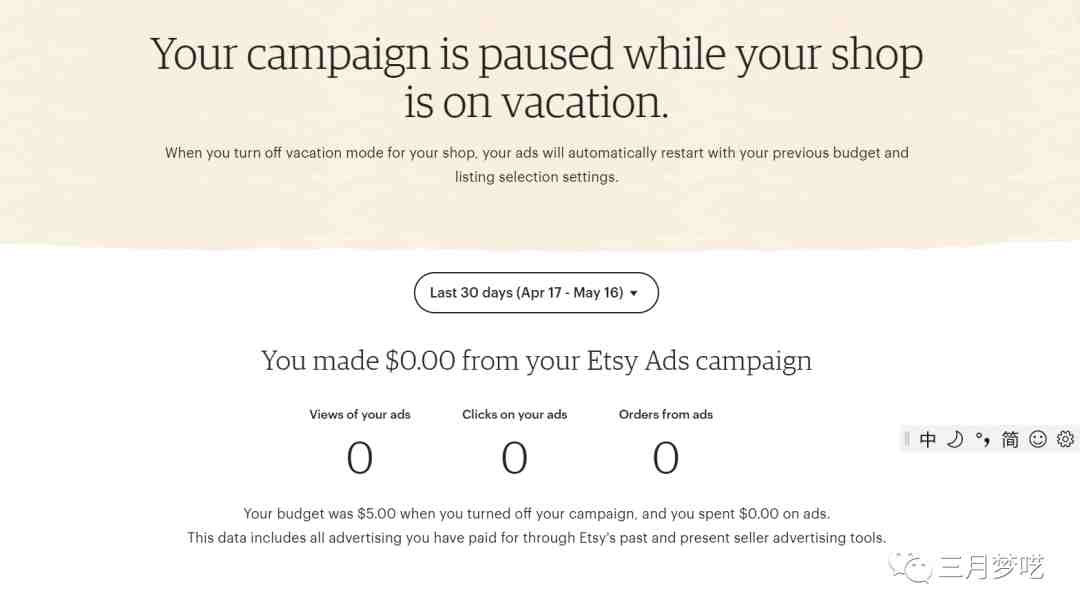
Task: Open the IME settings gear icon
Action: point(1065,439)
